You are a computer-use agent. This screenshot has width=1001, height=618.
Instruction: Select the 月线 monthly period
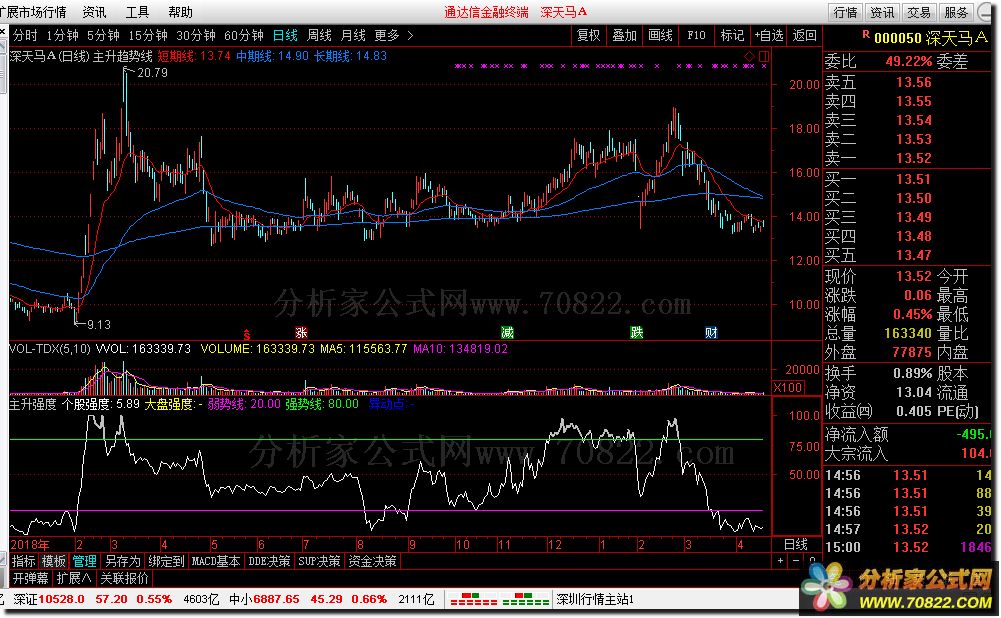tap(353, 36)
